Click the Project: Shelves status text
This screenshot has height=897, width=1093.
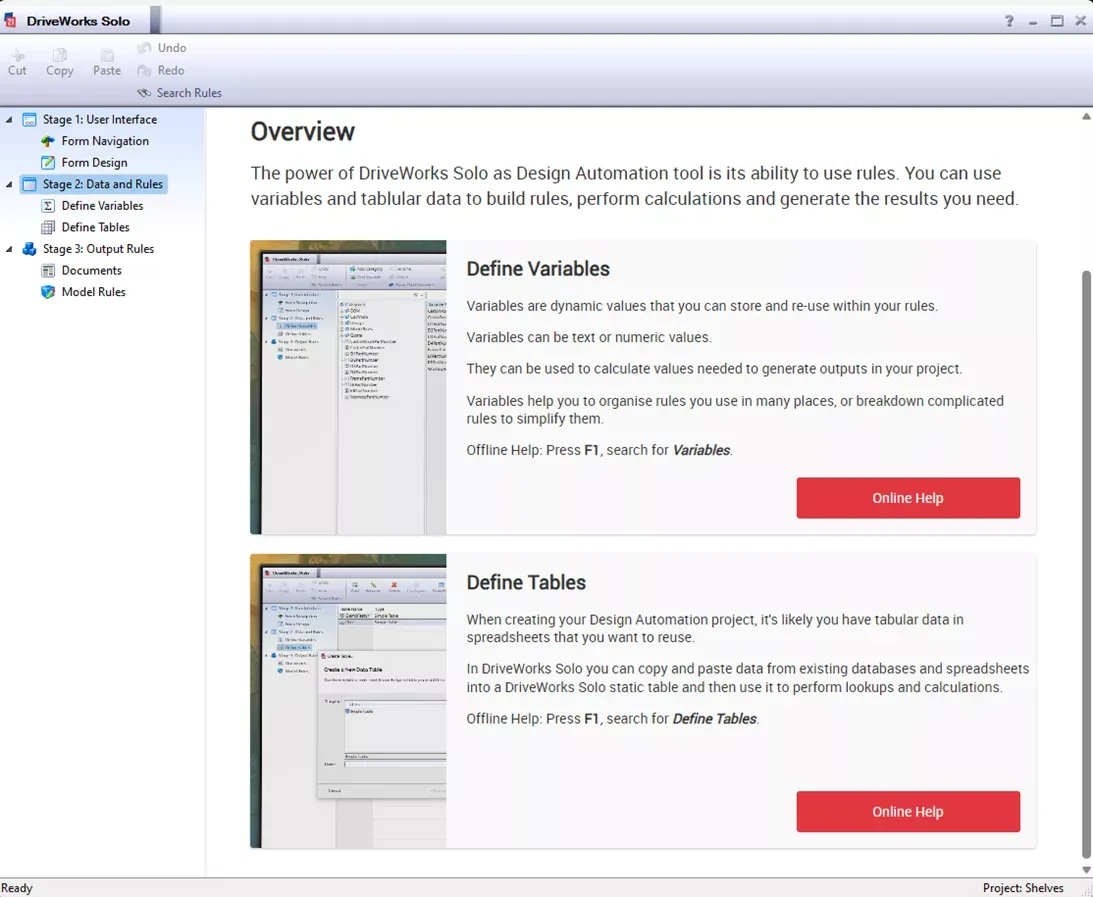click(1023, 888)
